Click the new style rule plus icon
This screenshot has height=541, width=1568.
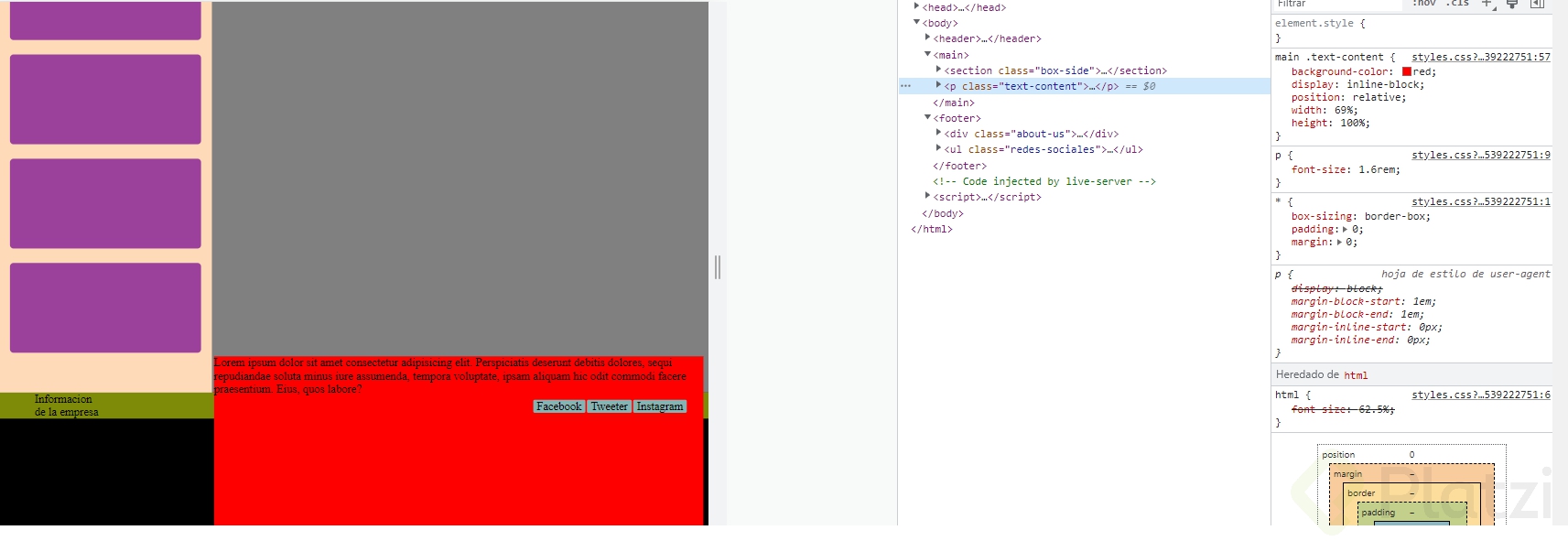coord(1487,4)
